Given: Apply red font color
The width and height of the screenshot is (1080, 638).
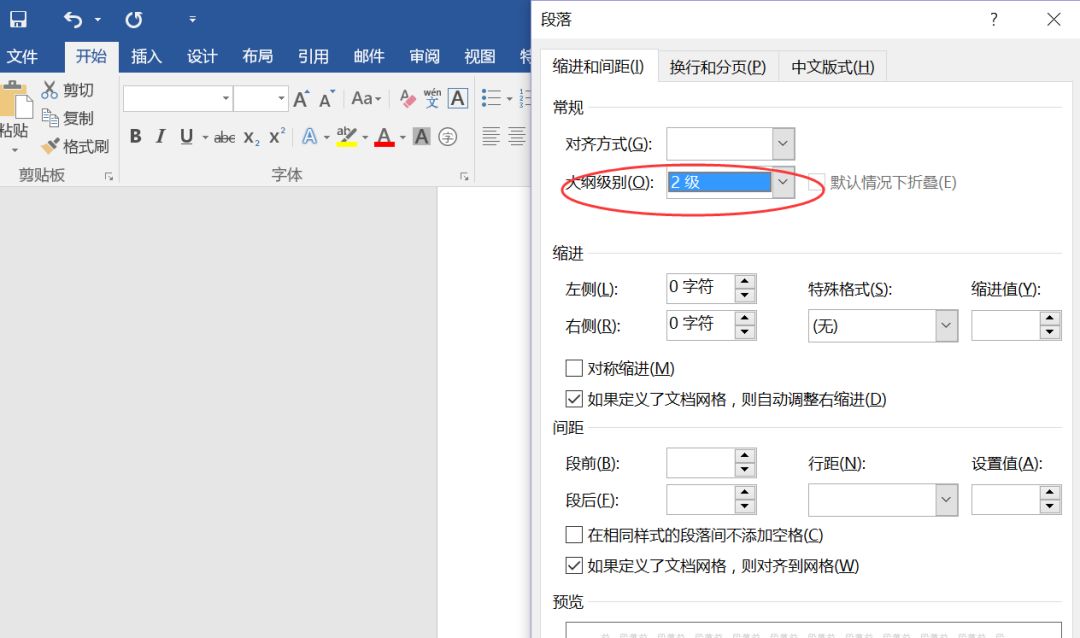Looking at the screenshot, I should (x=384, y=136).
